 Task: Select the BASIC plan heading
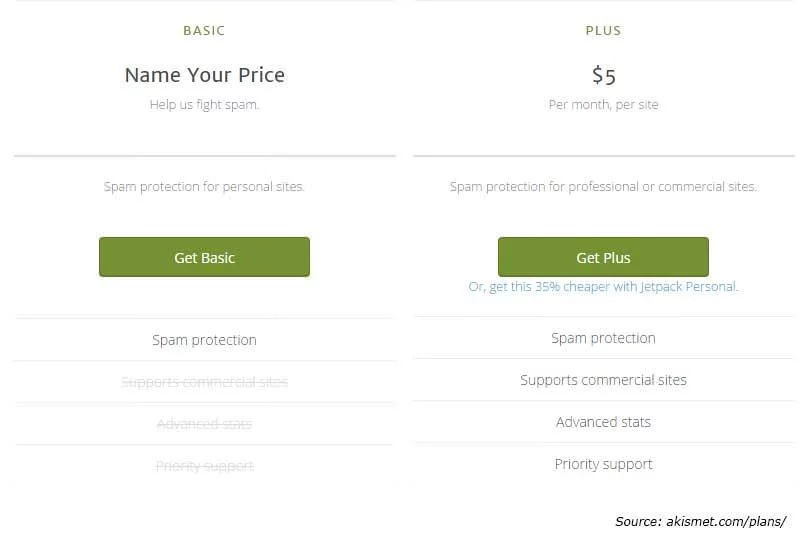coord(204,30)
